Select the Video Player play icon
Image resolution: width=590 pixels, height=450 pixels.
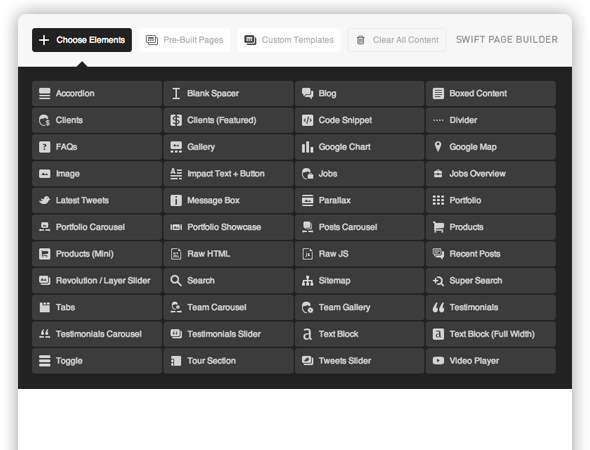[438, 360]
